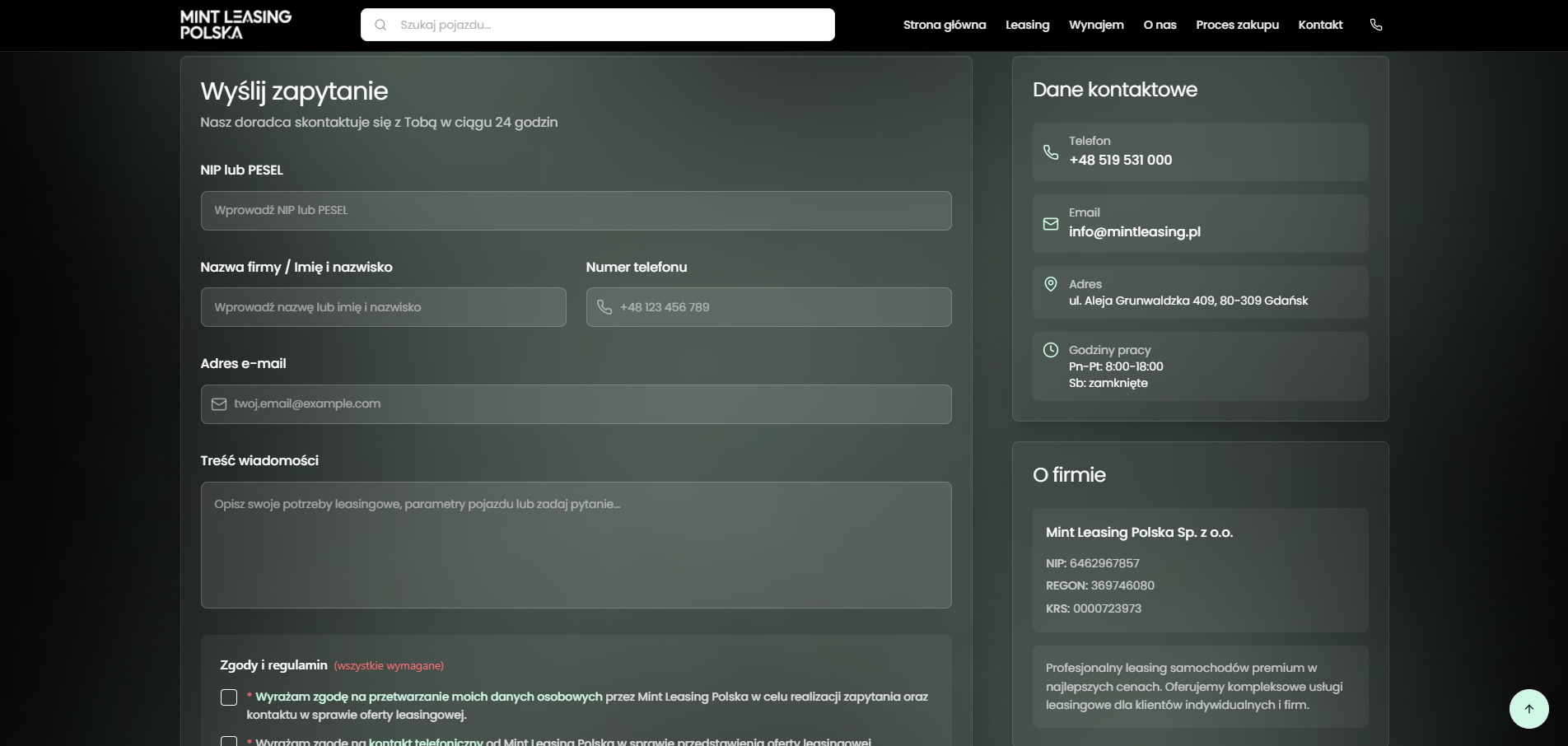Click the address 'ul. Aleja Grunwaldzka 409, 80-309 Gdańsk'
The image size is (1568, 746).
(1188, 301)
